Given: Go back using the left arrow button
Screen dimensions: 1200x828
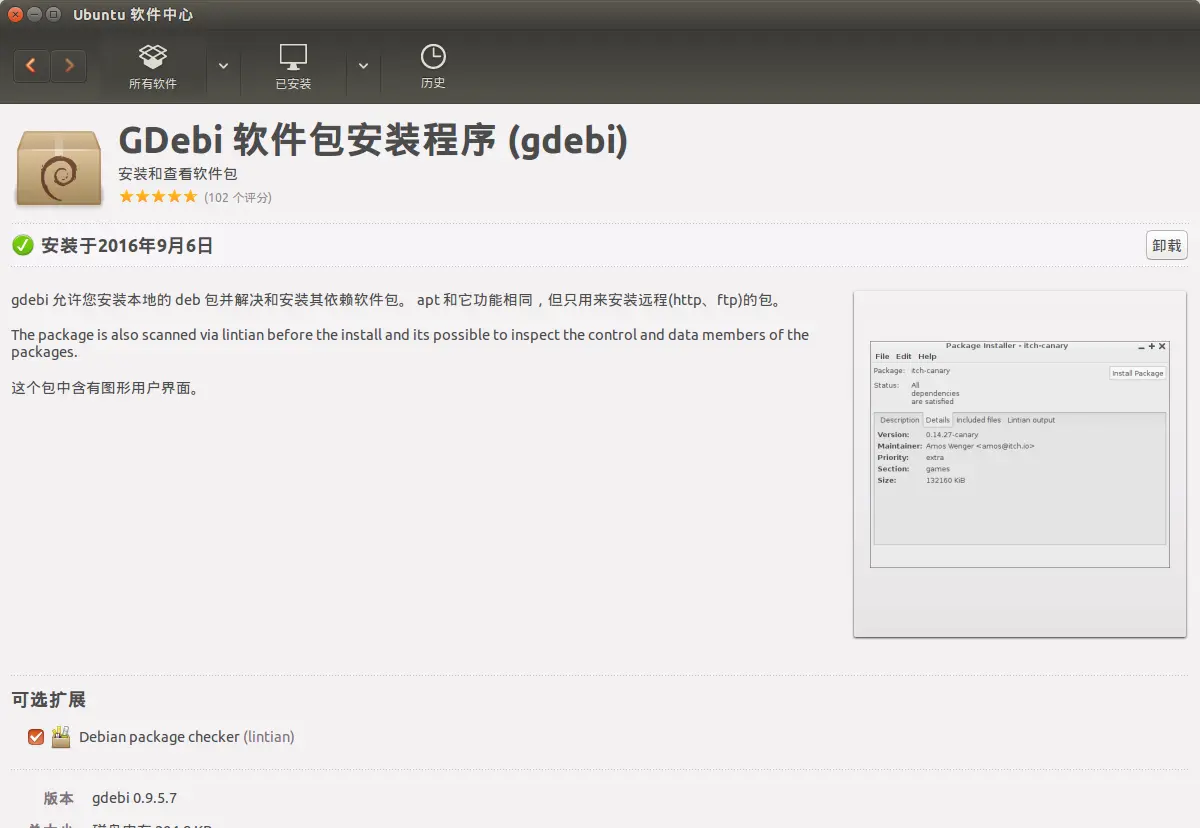Looking at the screenshot, I should click(31, 66).
